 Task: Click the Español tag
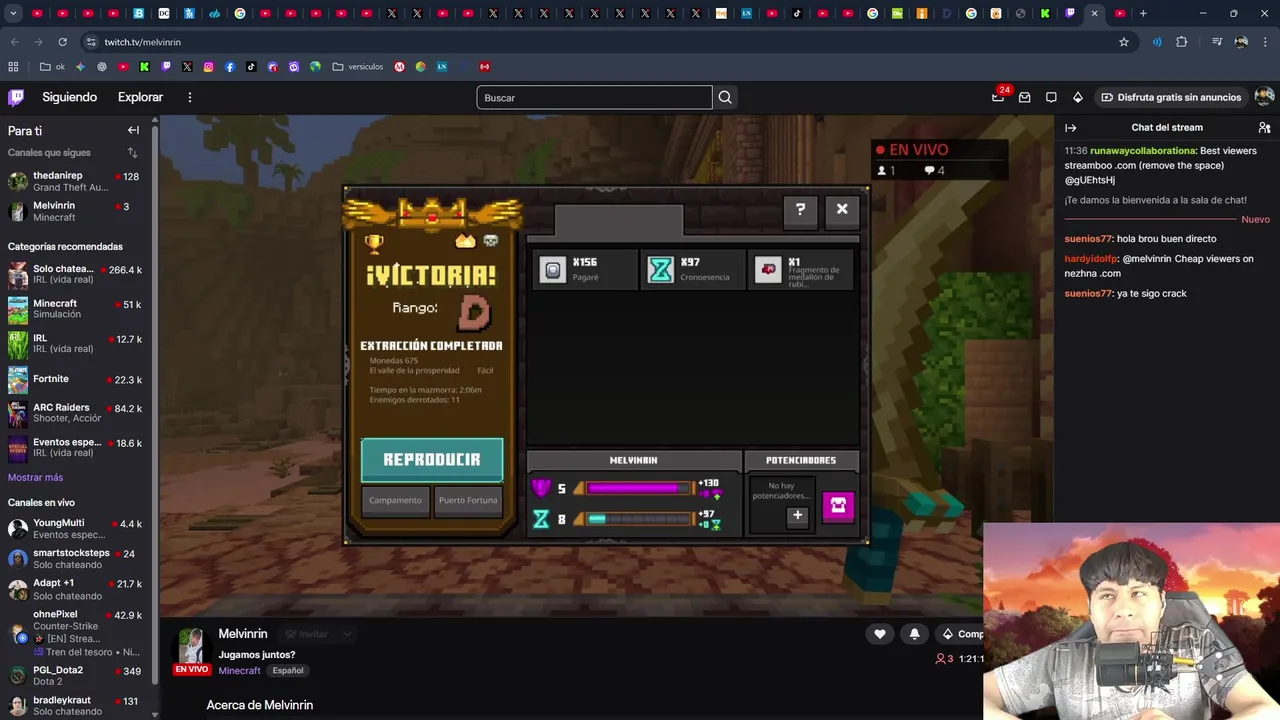pyautogui.click(x=288, y=670)
